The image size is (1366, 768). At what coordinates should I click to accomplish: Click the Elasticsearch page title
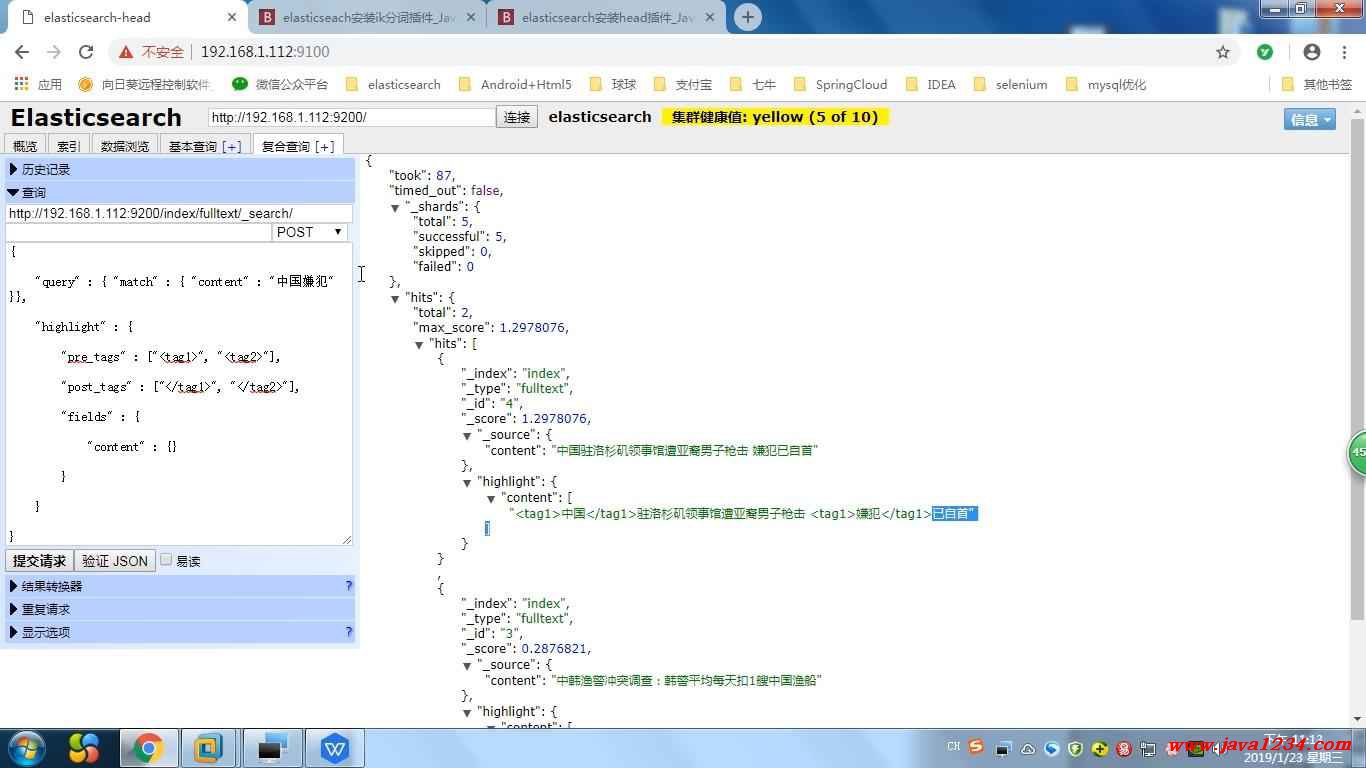pyautogui.click(x=96, y=118)
